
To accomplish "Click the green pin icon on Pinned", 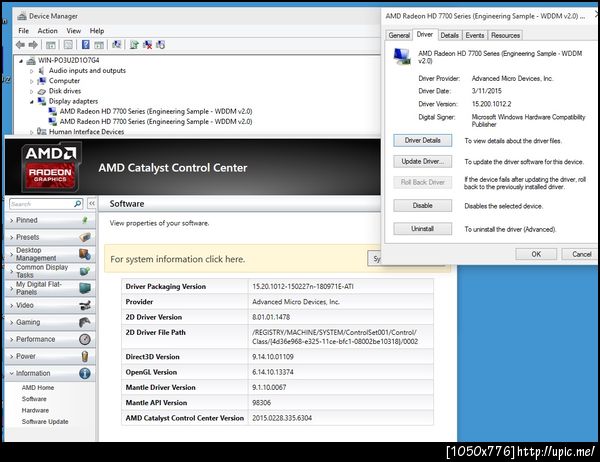I will [85, 220].
